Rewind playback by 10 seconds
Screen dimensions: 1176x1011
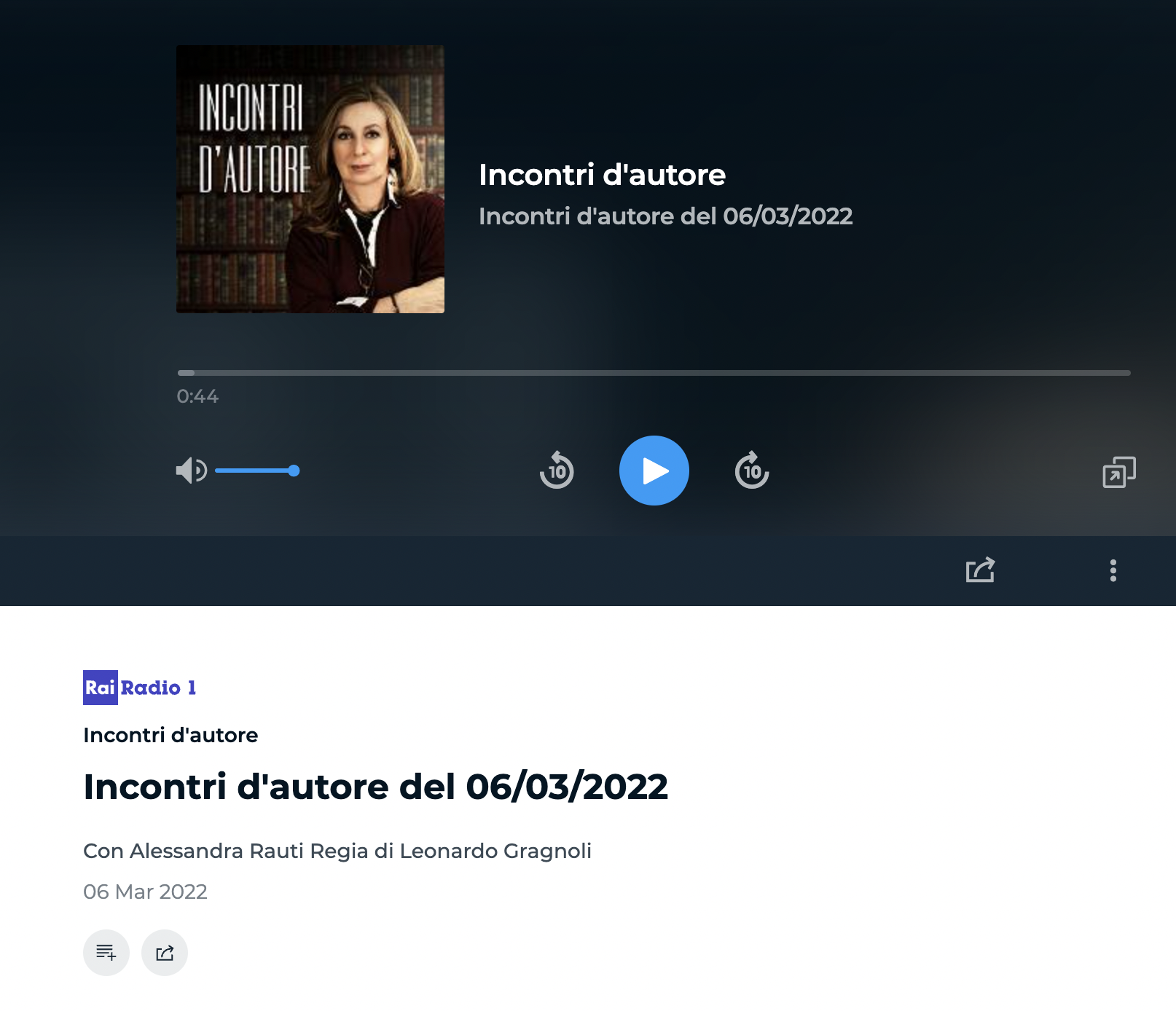557,471
